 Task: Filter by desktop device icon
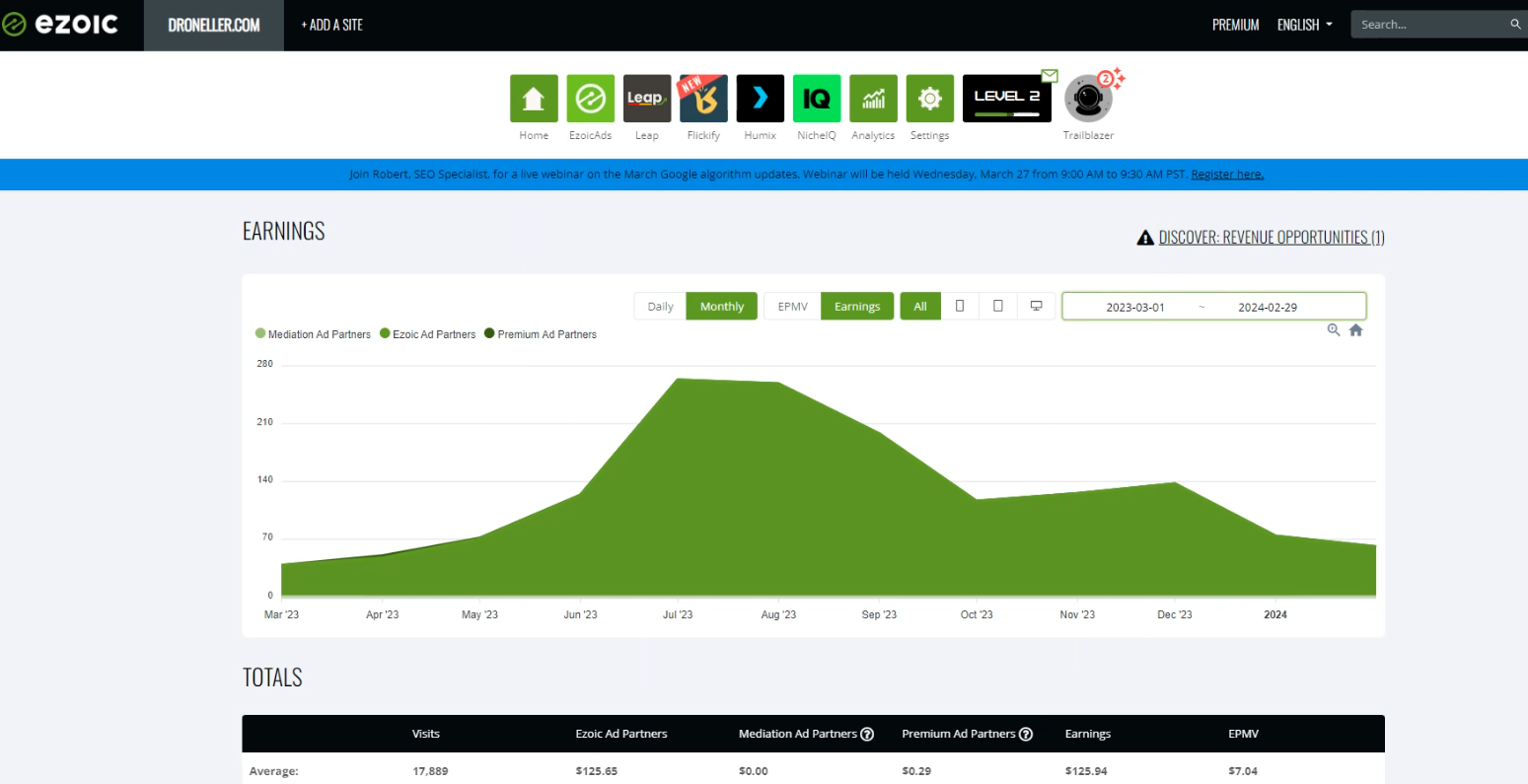1037,307
